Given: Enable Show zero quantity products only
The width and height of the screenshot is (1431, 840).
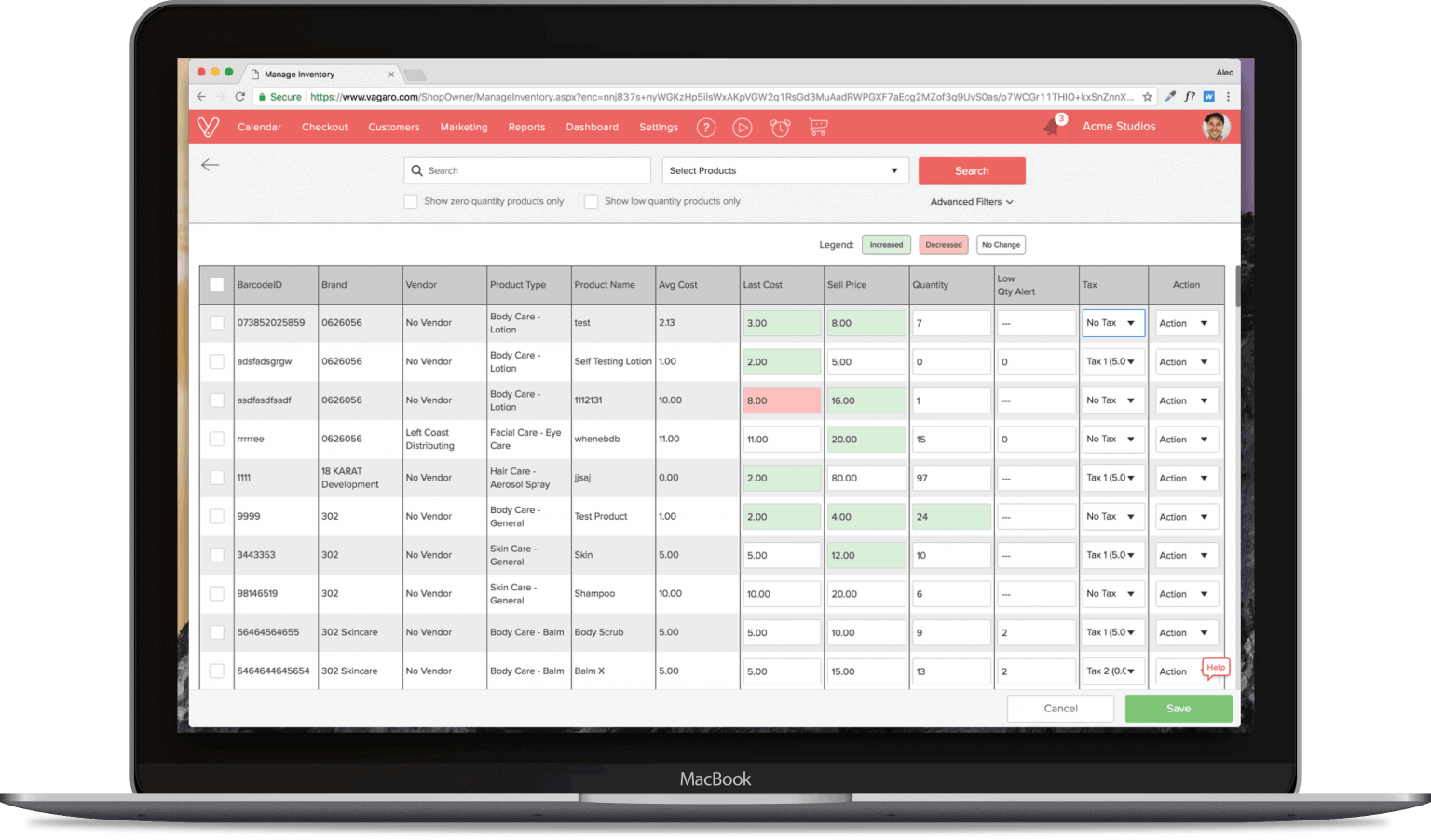Looking at the screenshot, I should 411,201.
